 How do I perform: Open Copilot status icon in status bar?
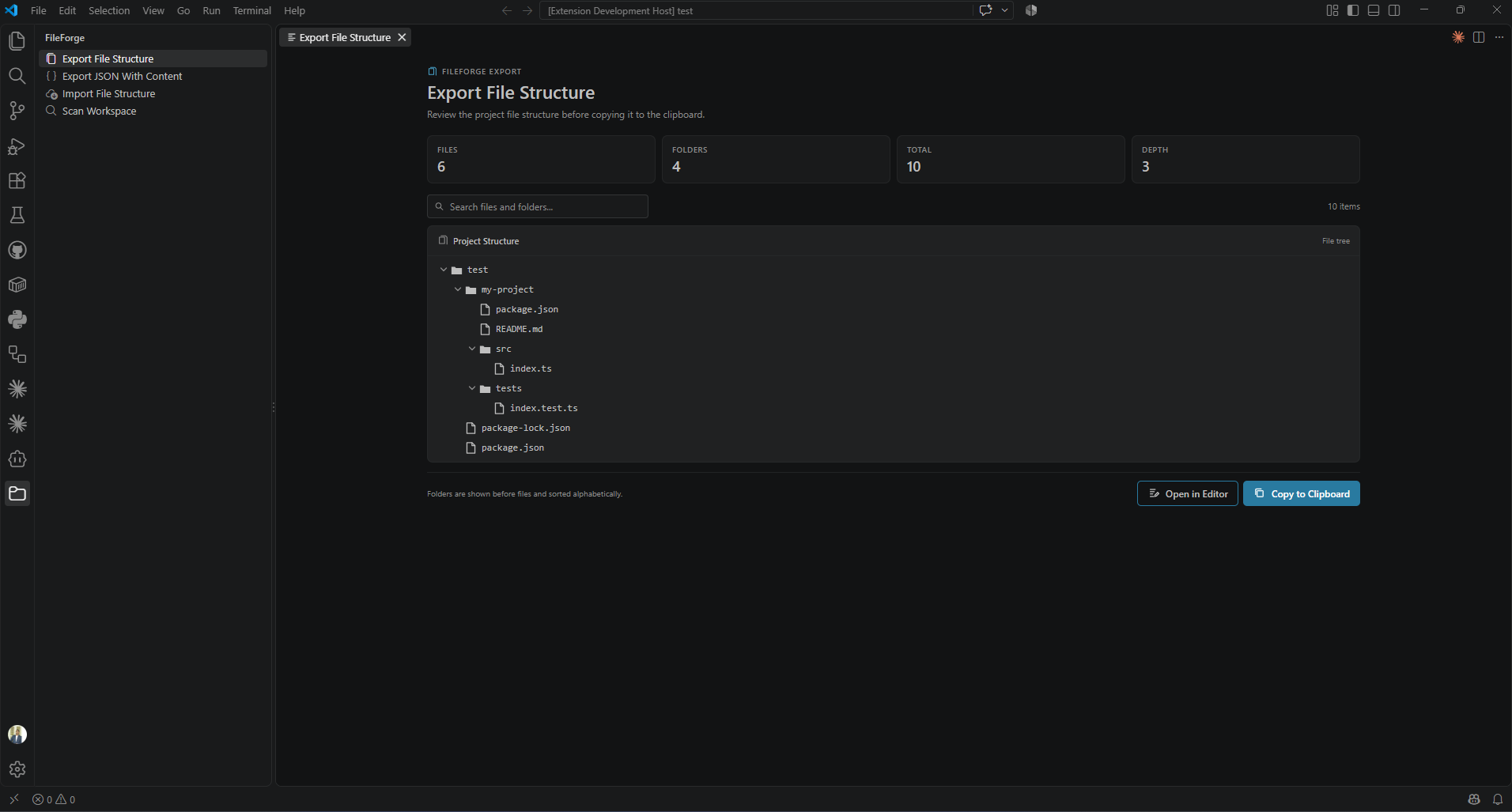[x=1473, y=799]
